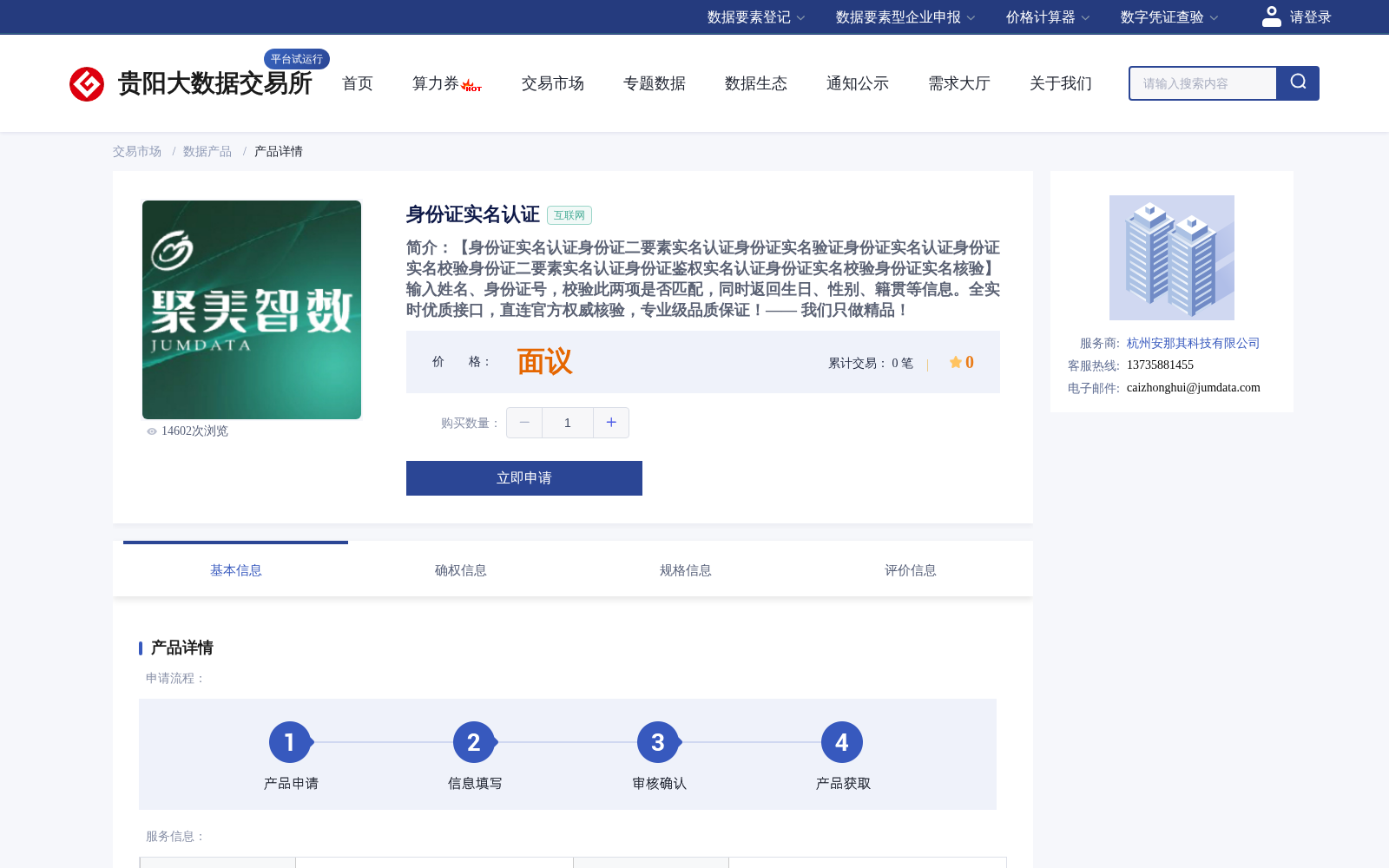Click the Guiyang Big Data Exchange logo
The image size is (1389, 868).
[x=190, y=83]
